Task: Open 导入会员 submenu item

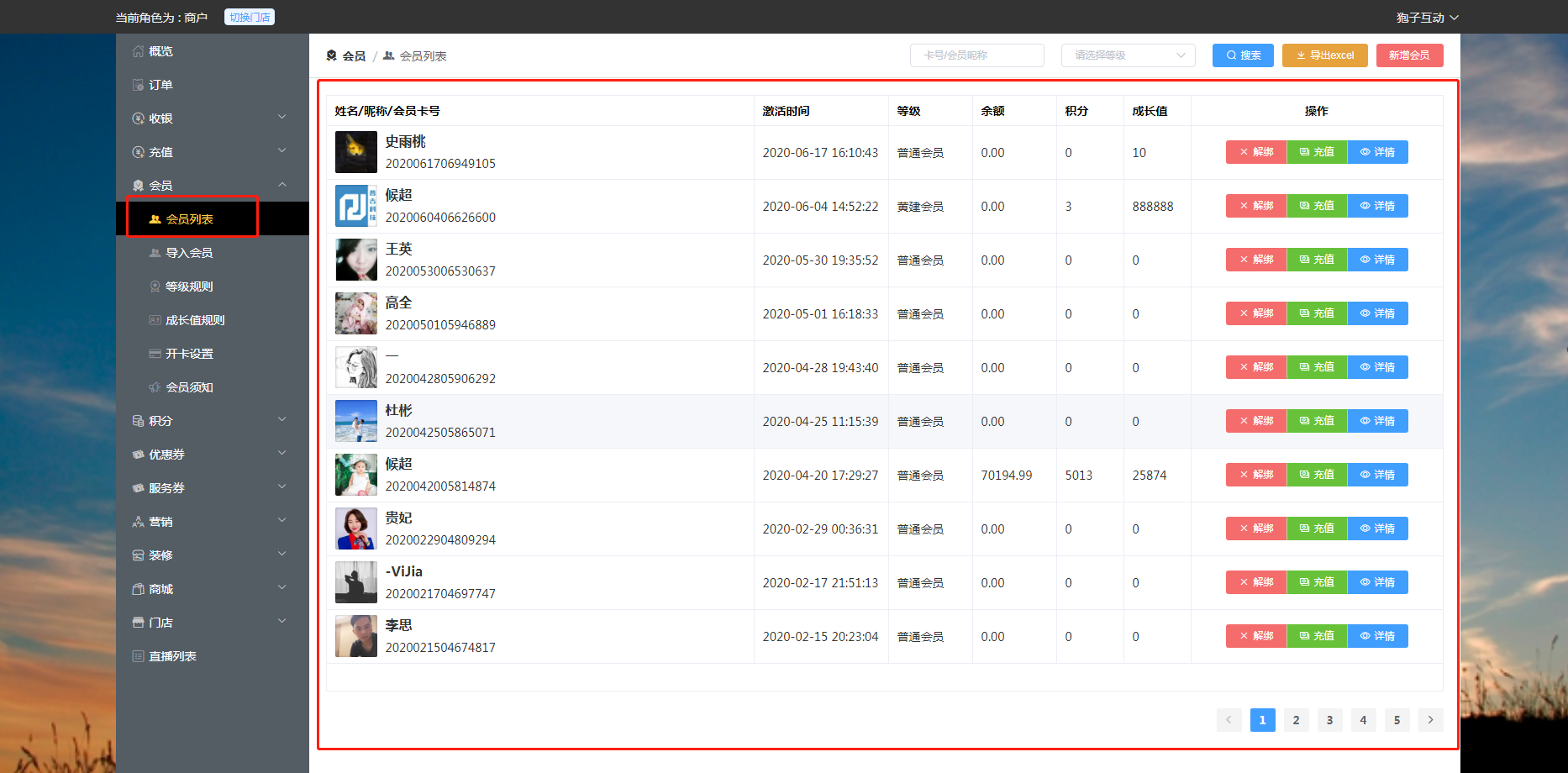Action: [x=212, y=253]
